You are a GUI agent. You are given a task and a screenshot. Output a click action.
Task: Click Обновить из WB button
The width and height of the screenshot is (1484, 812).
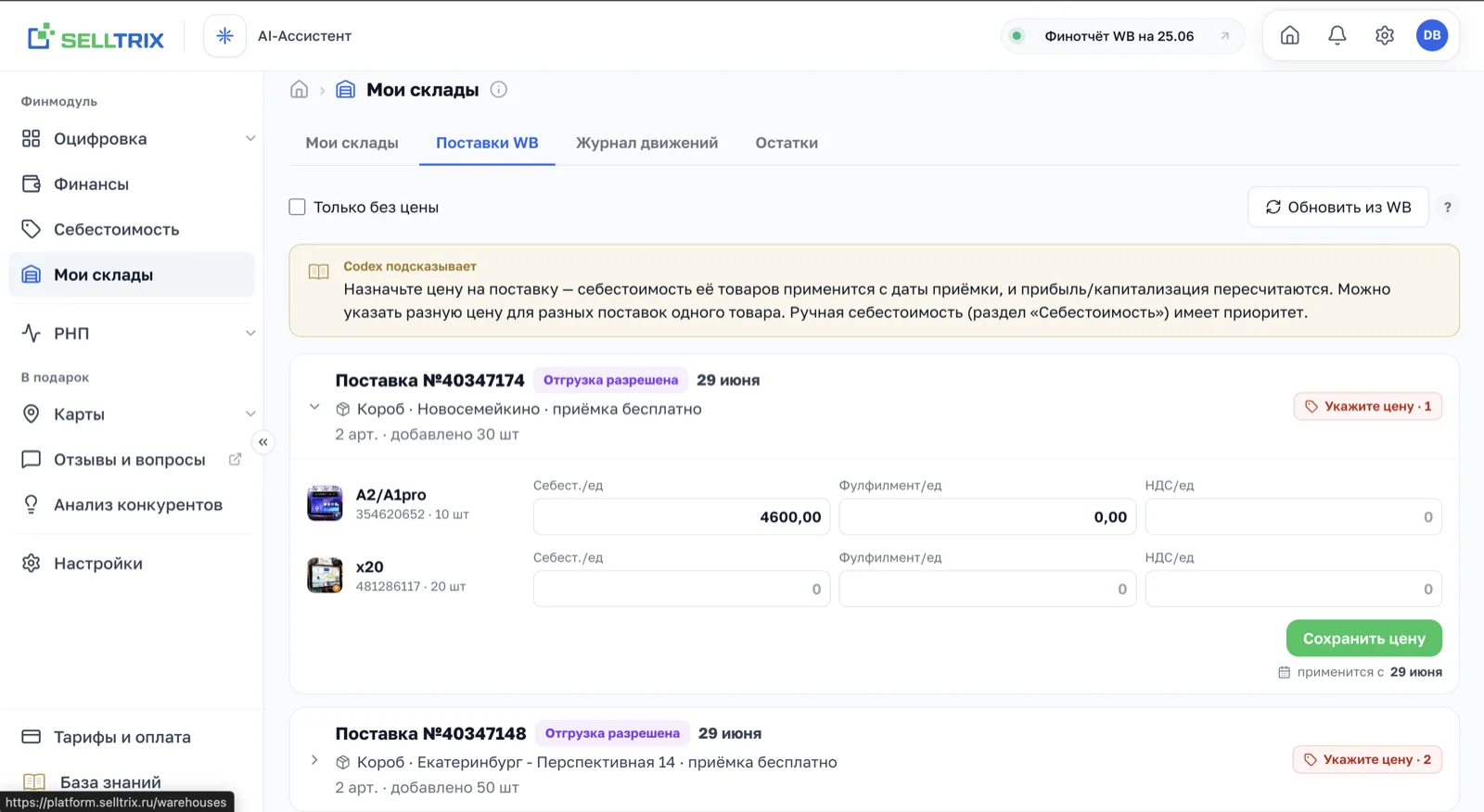coord(1337,208)
